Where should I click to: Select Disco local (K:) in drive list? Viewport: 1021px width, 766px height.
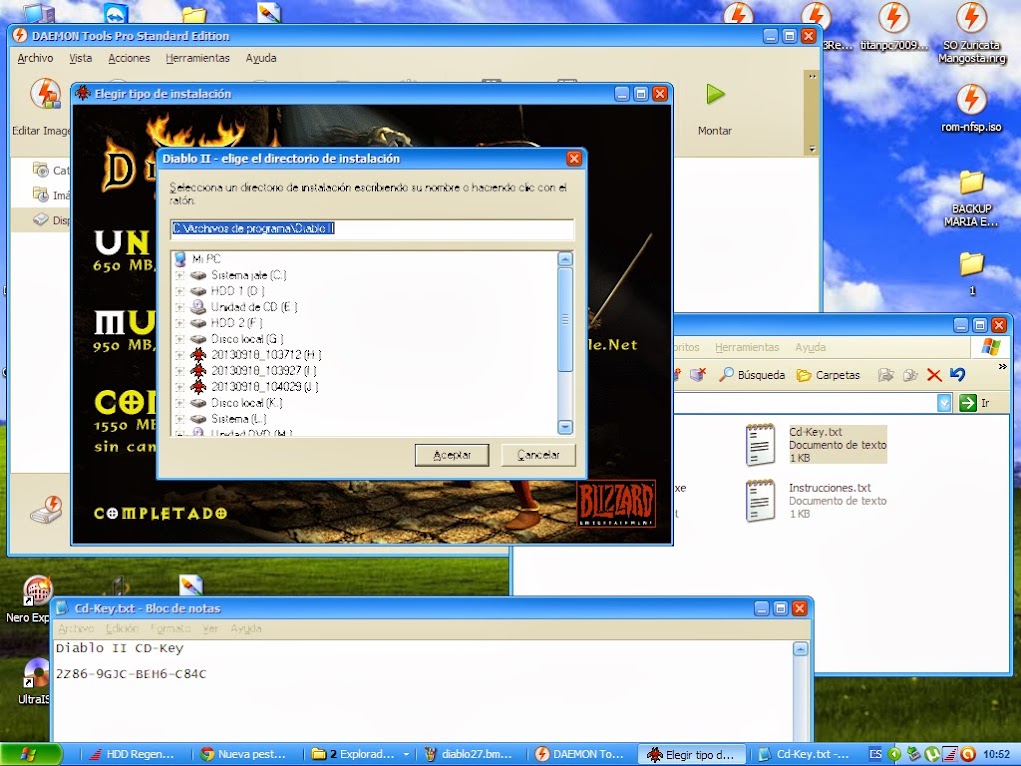coord(246,403)
